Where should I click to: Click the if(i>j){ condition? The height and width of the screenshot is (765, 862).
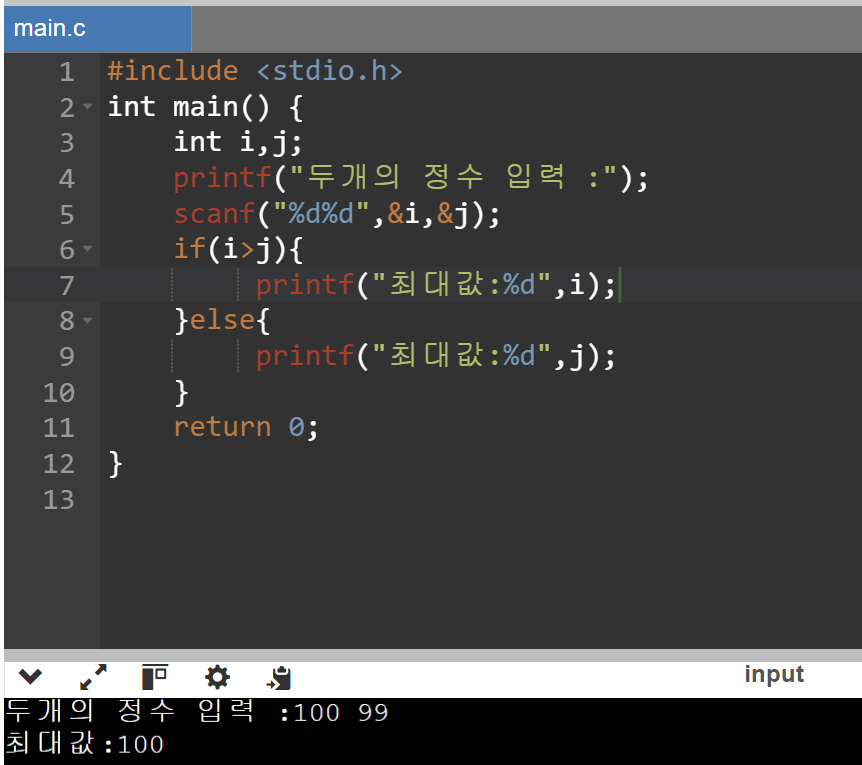238,248
